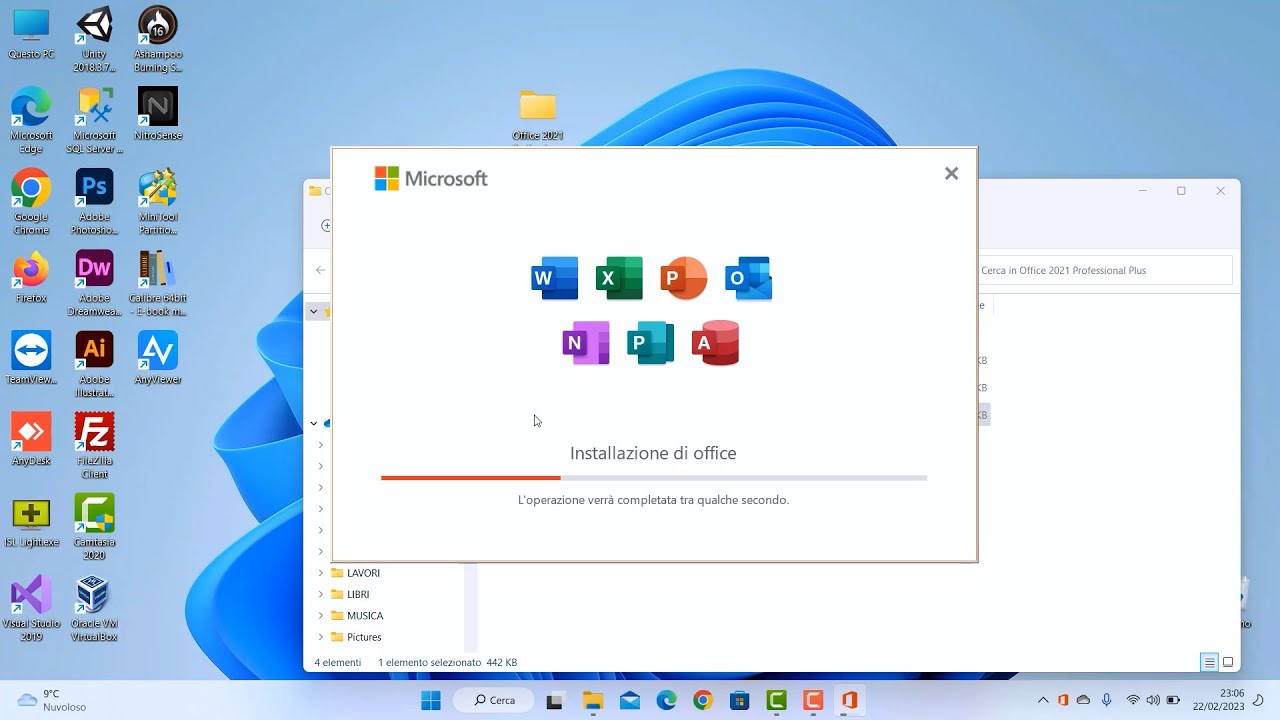This screenshot has width=1280, height=720.
Task: Open the Windows Start menu
Action: coord(431,700)
